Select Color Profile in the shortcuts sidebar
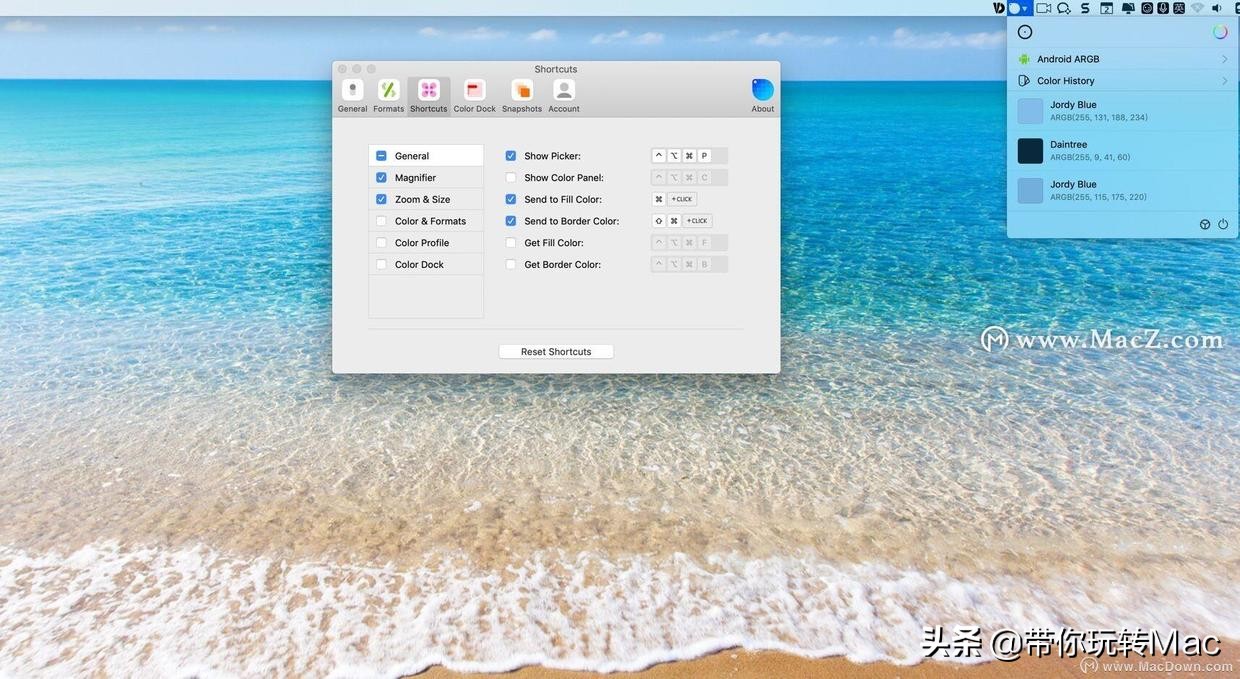Viewport: 1240px width, 679px height. point(418,242)
